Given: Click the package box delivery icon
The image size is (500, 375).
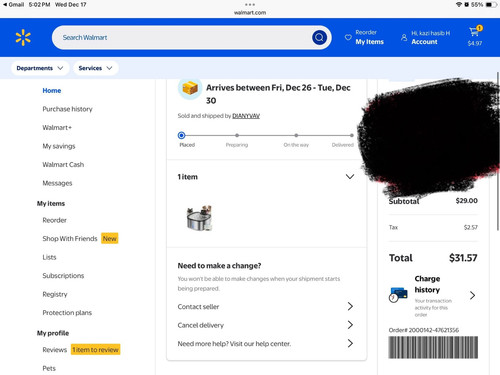Looking at the screenshot, I should [190, 88].
